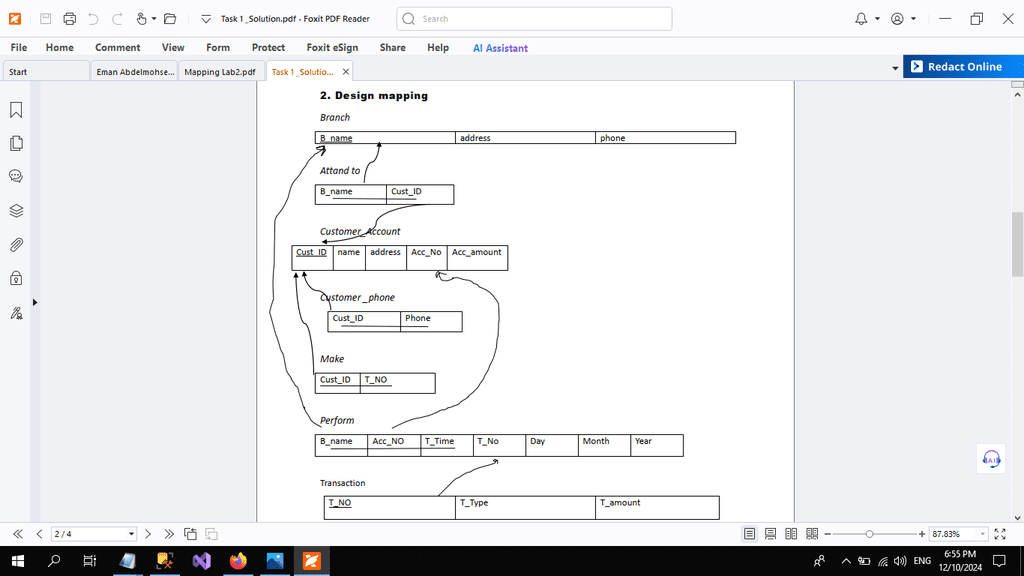Expand the navigation panel arrow

coord(35,302)
